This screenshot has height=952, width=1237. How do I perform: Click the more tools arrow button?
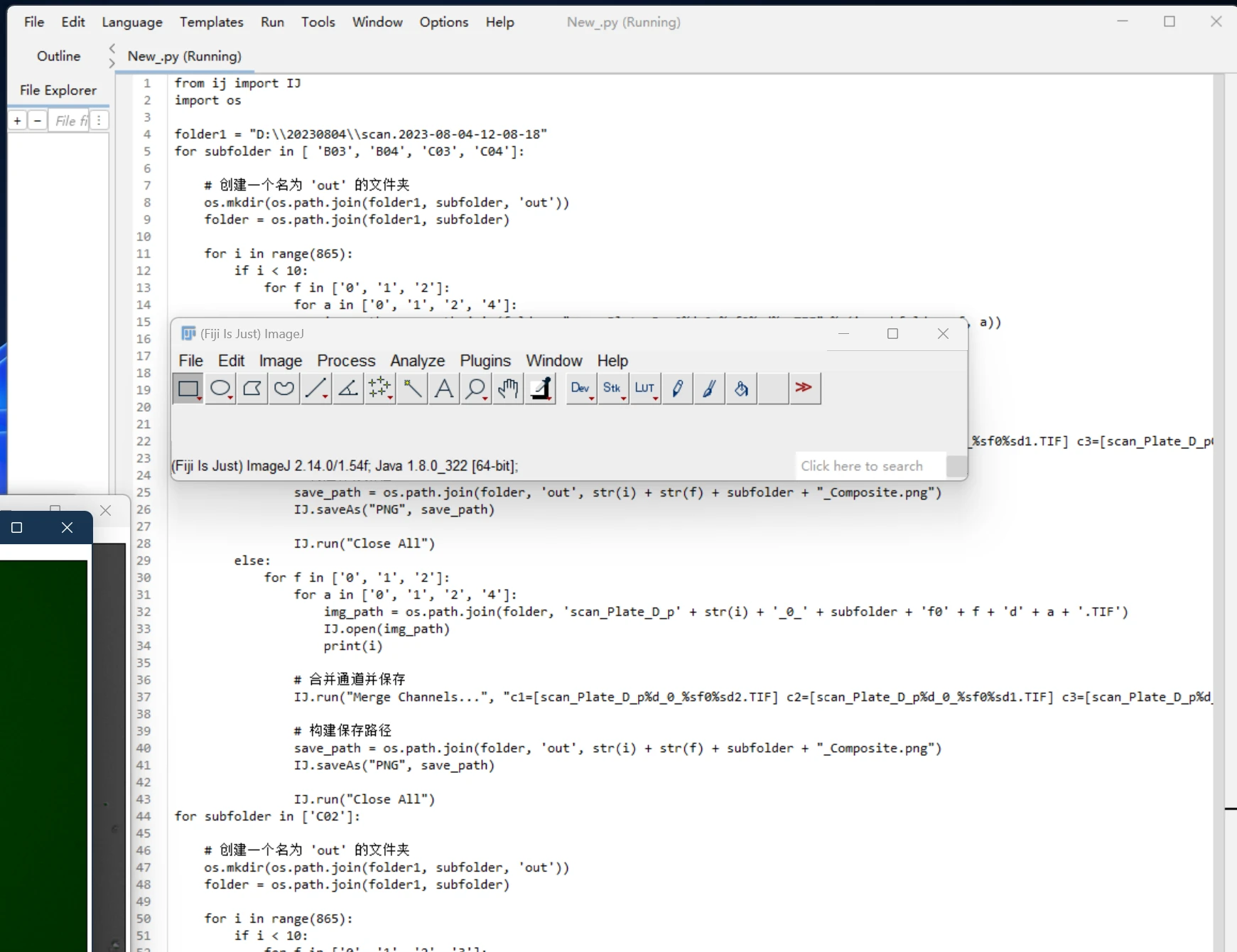point(804,389)
